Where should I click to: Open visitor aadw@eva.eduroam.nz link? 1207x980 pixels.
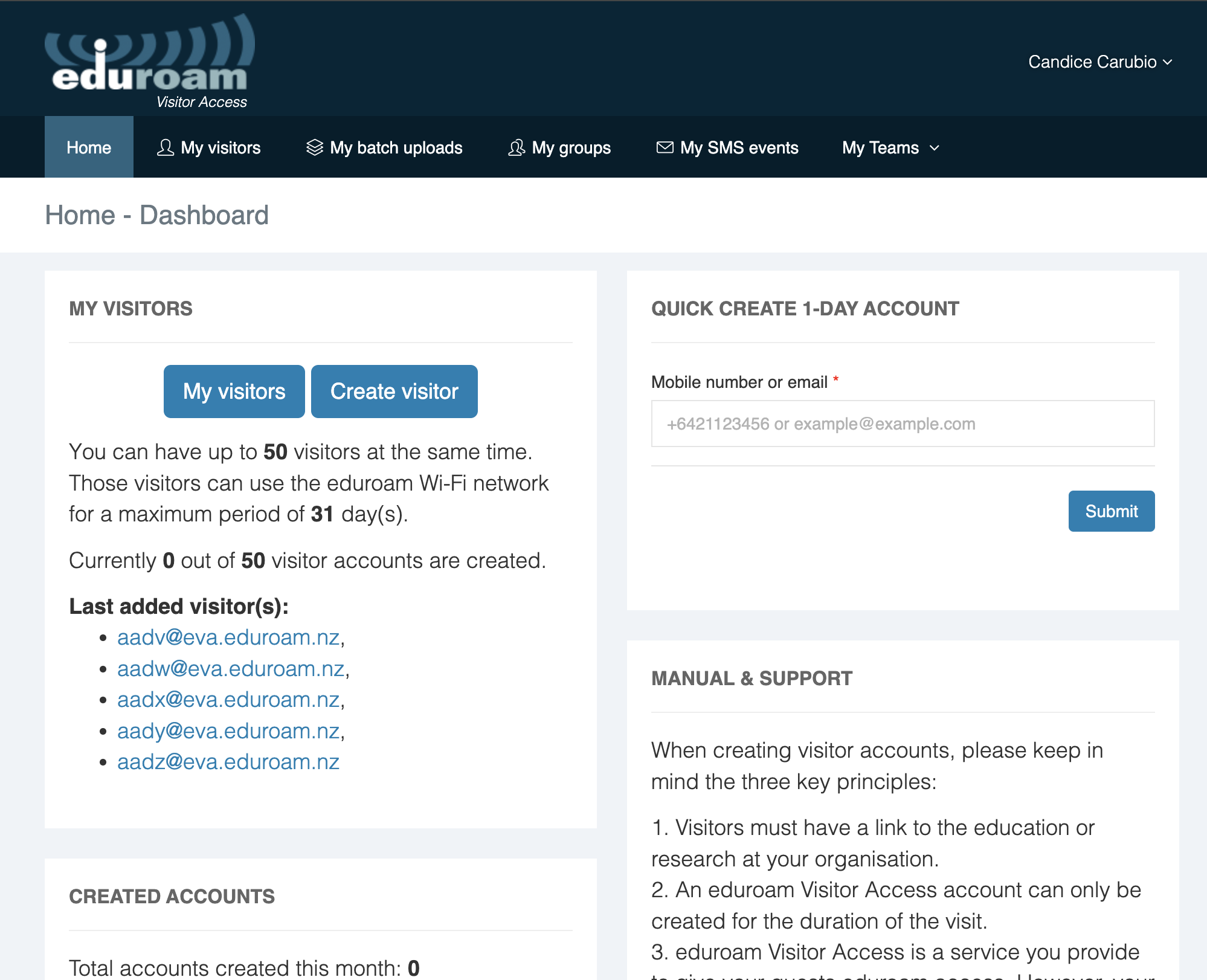(x=231, y=669)
